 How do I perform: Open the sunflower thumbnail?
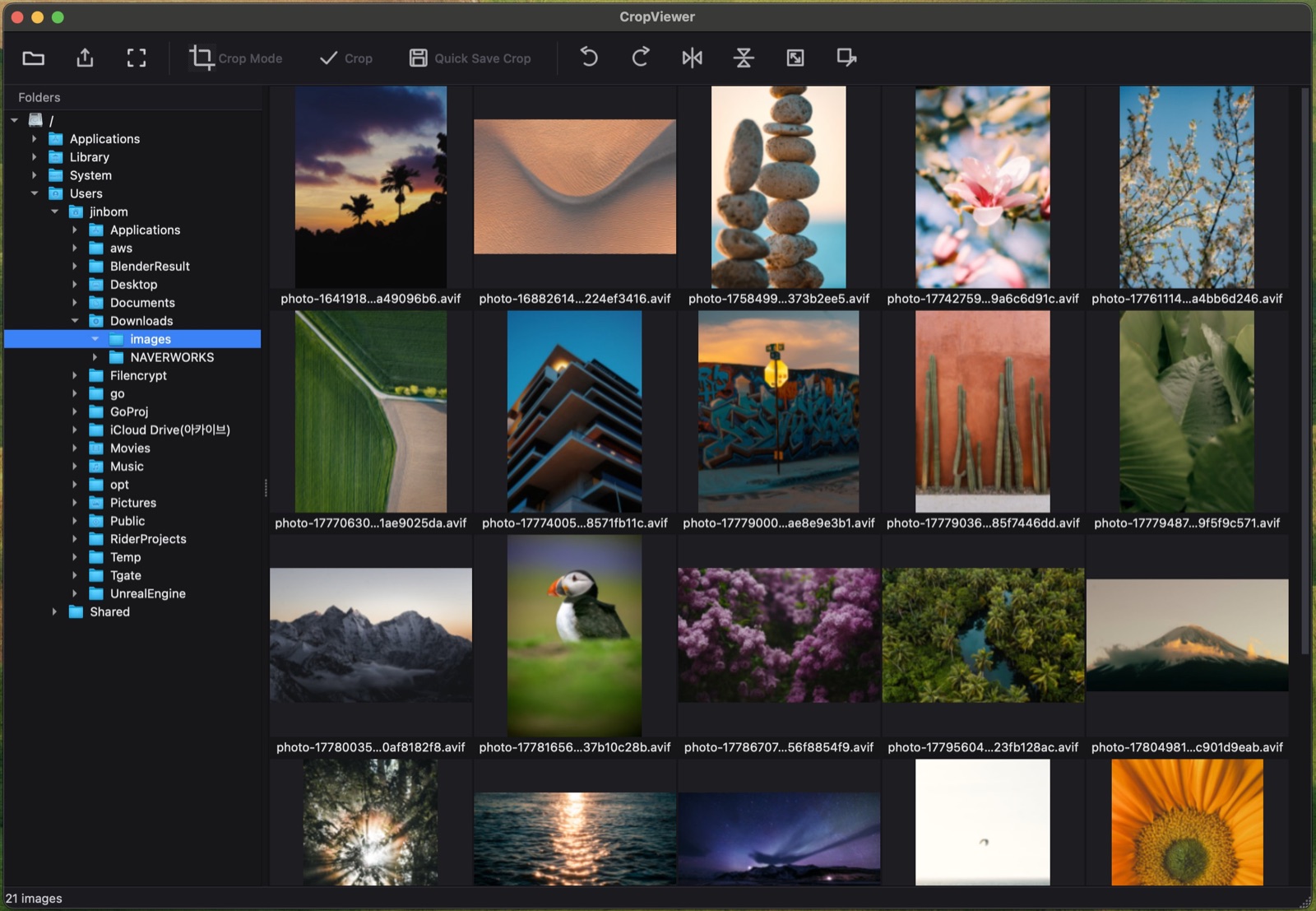pos(1187,822)
